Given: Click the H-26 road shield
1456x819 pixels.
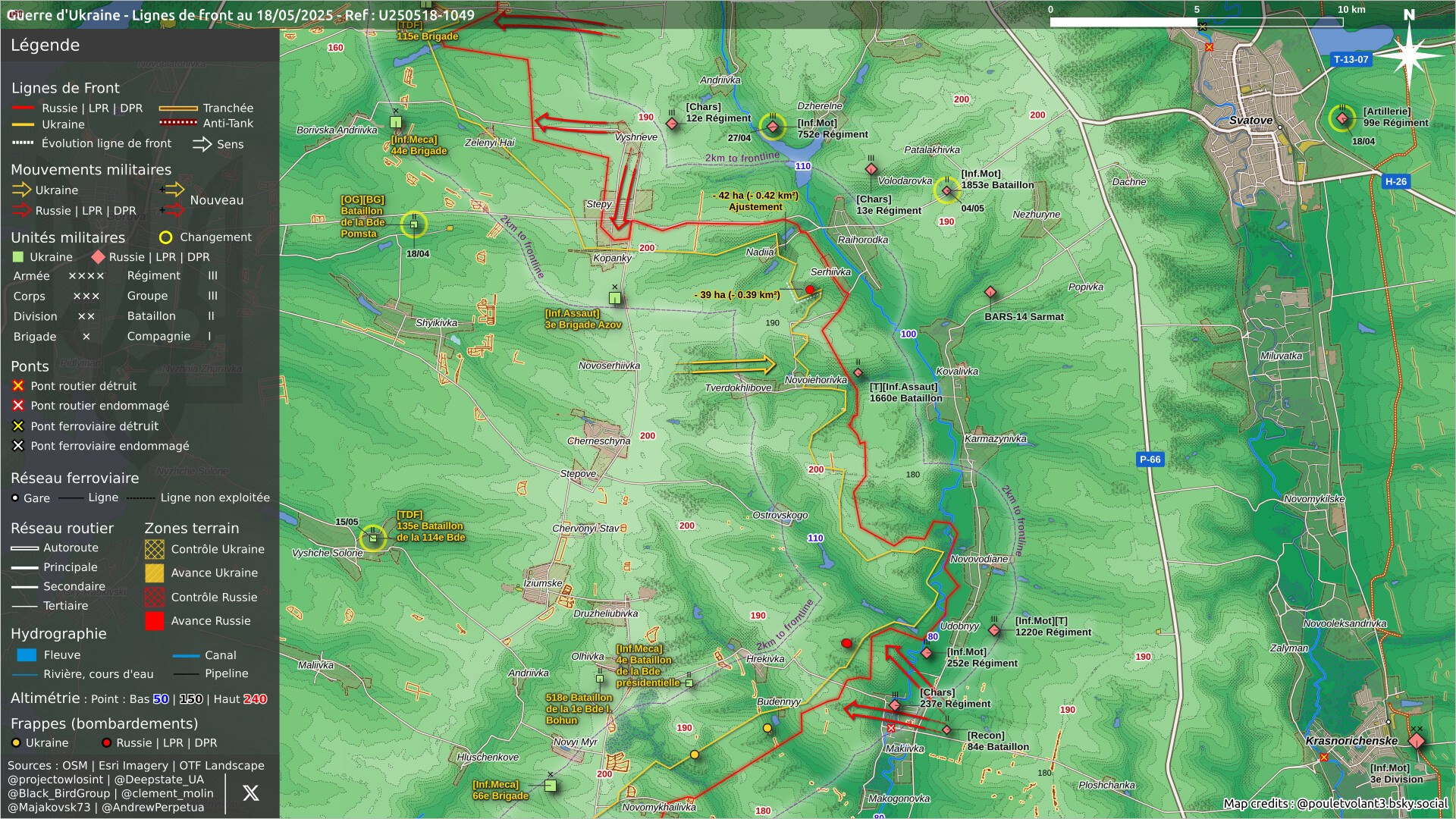Looking at the screenshot, I should (x=1395, y=181).
